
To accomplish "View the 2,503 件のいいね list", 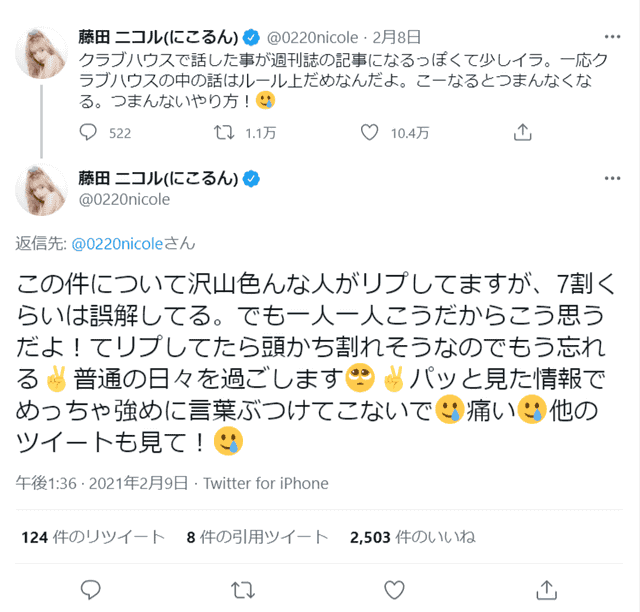I will click(x=412, y=537).
